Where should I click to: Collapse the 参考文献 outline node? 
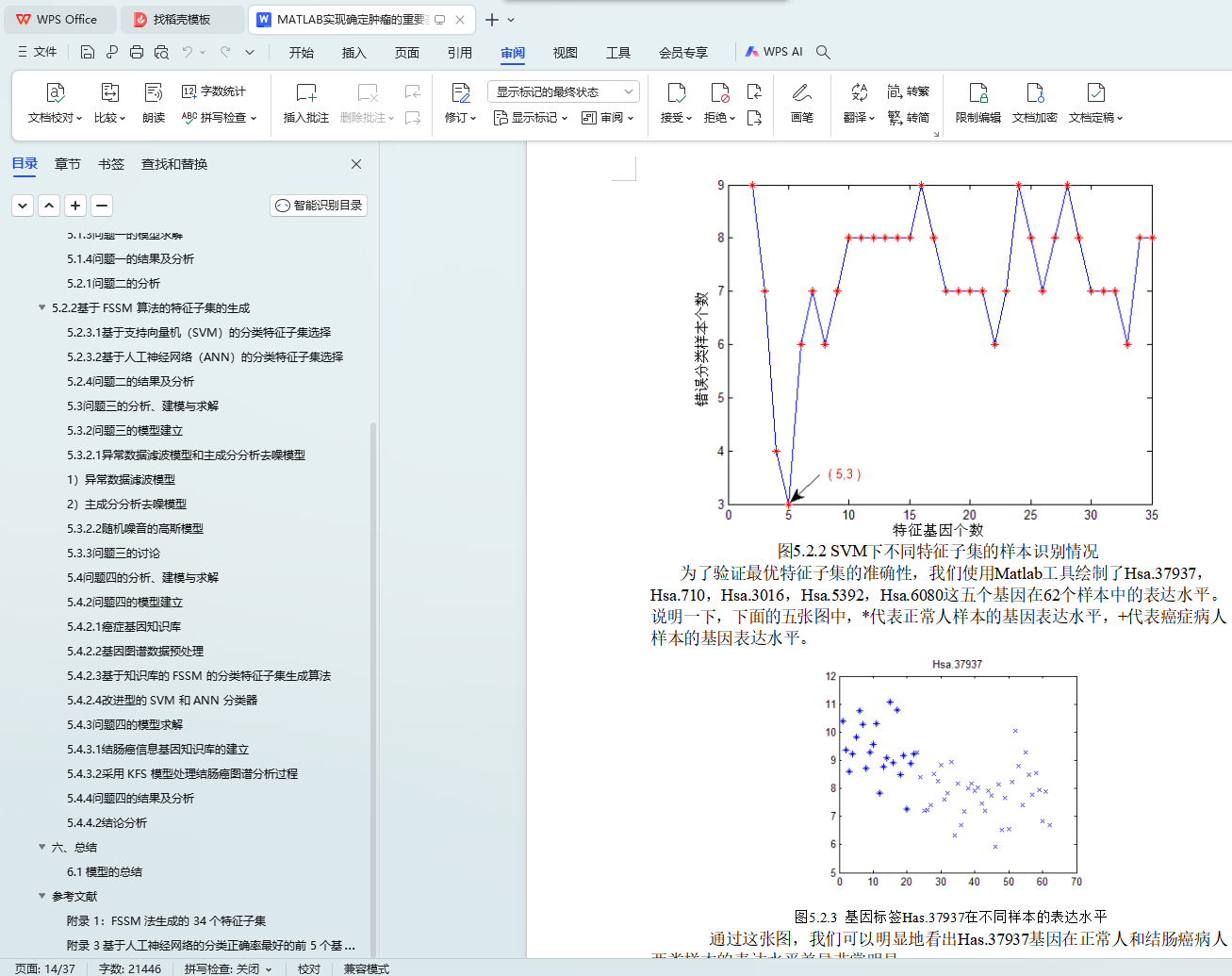(41, 896)
